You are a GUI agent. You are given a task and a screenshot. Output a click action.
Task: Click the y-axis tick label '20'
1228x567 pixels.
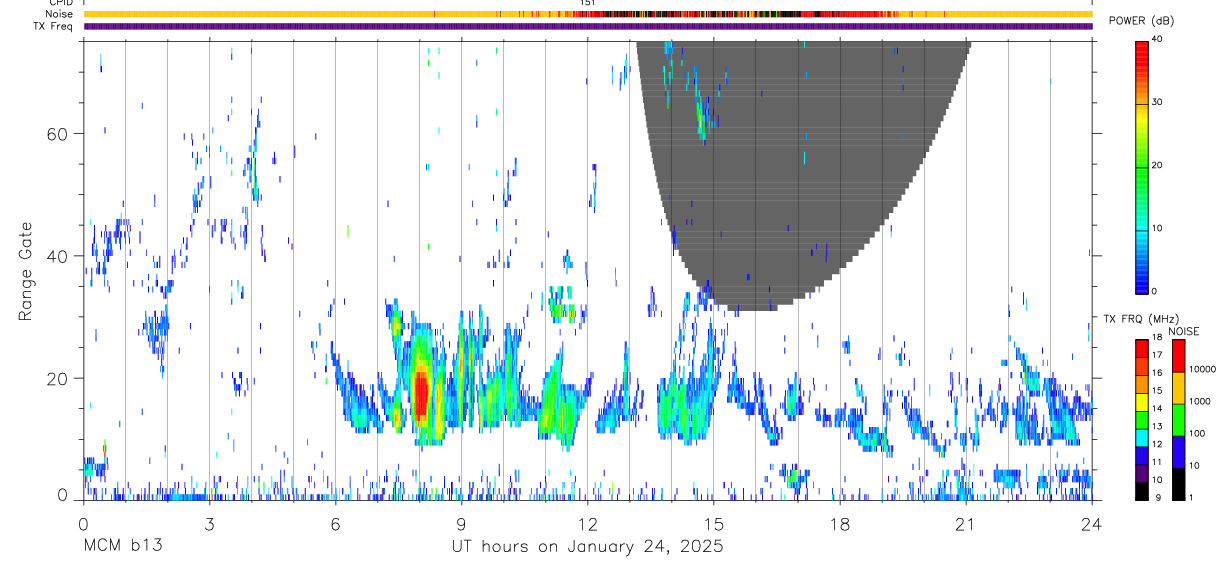coord(58,379)
